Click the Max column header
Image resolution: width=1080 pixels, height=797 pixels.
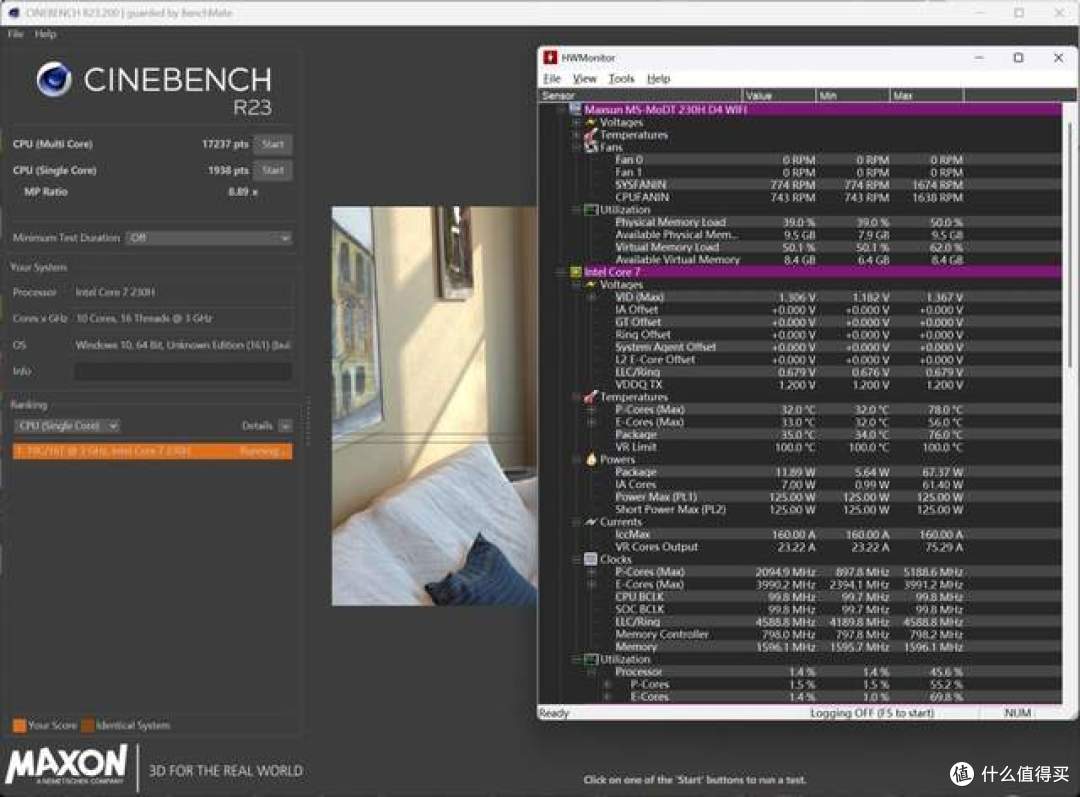pyautogui.click(x=926, y=95)
